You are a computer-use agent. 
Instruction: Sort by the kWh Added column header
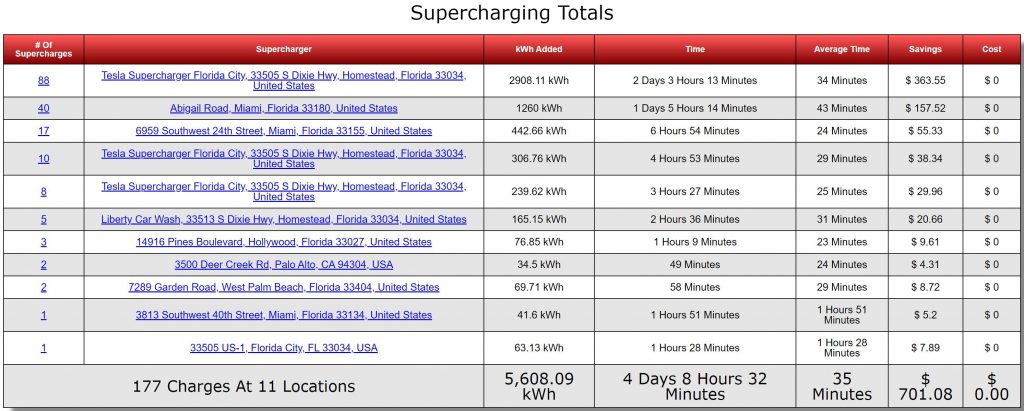click(x=539, y=50)
